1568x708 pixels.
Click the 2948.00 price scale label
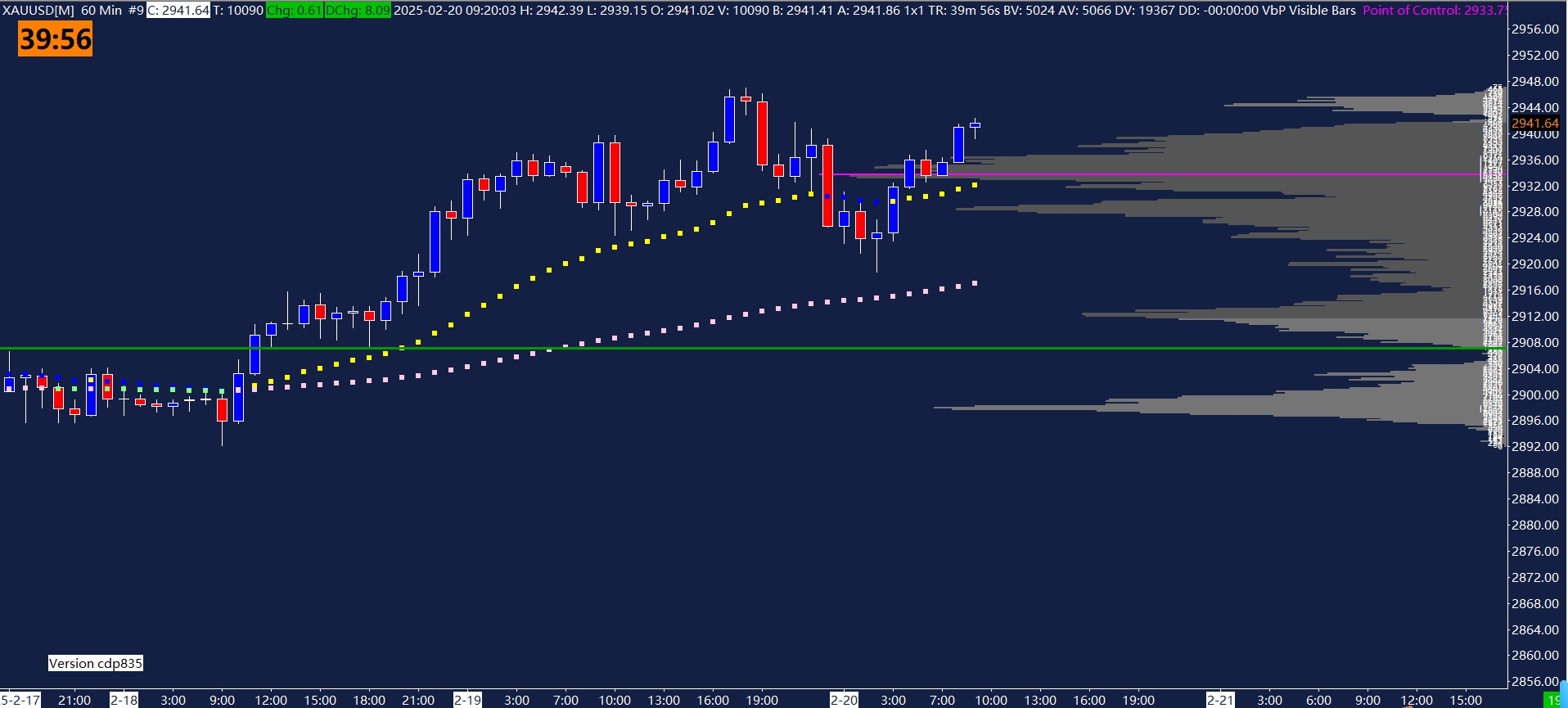pos(1535,82)
